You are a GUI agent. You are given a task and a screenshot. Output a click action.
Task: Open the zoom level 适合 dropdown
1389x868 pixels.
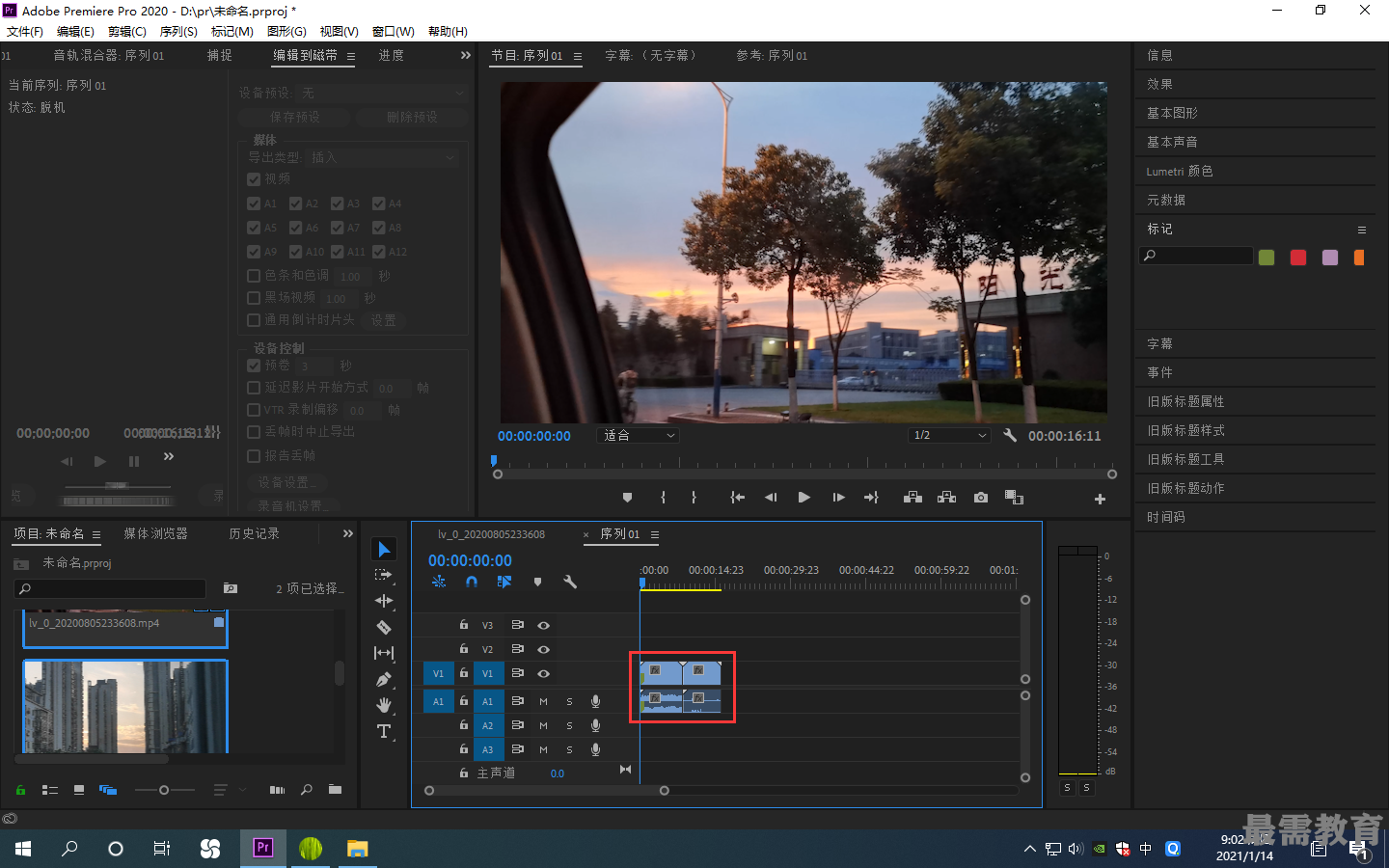[x=639, y=435]
